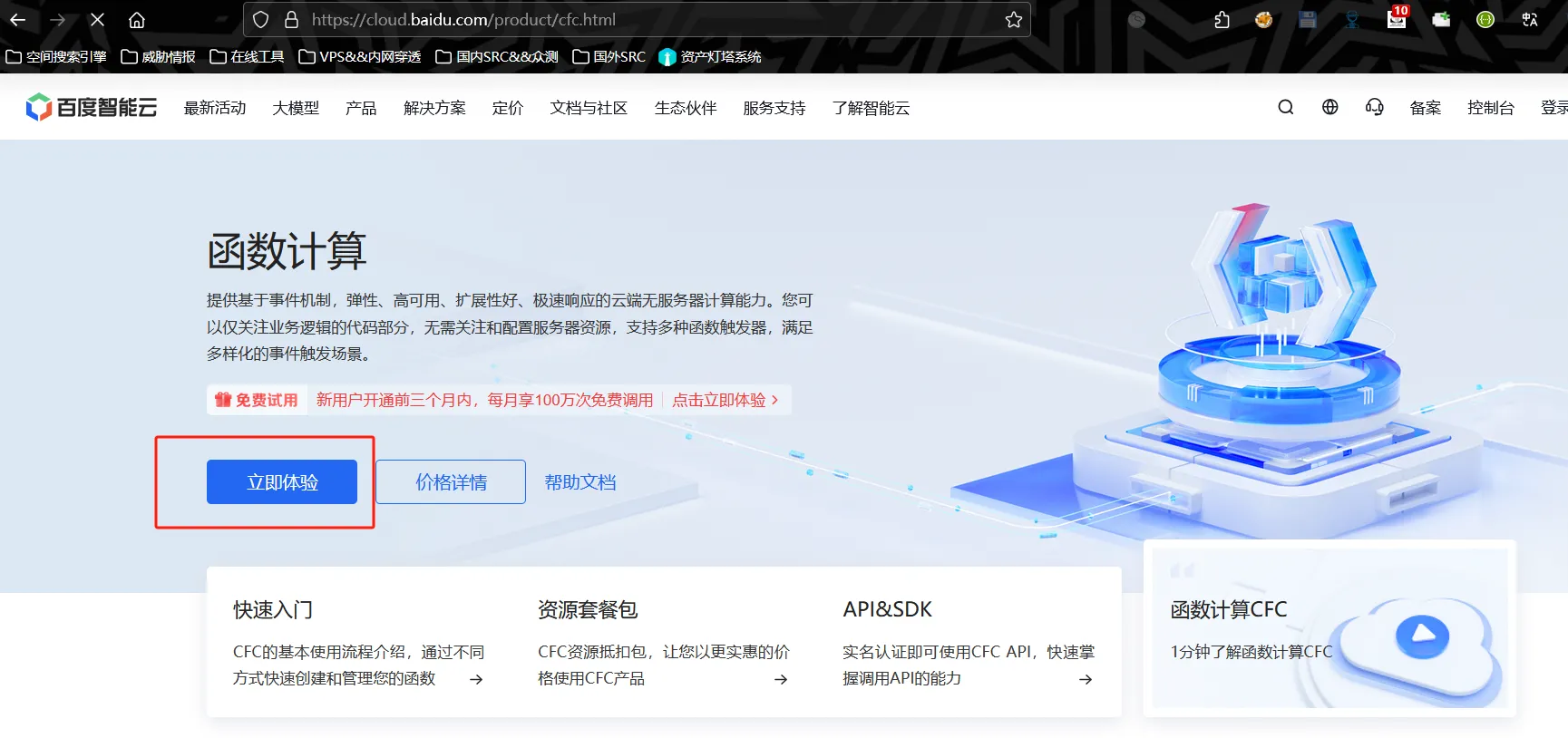Viewport: 1568px width, 738px height.
Task: Open the 服务支持 nav menu
Action: pyautogui.click(x=774, y=108)
